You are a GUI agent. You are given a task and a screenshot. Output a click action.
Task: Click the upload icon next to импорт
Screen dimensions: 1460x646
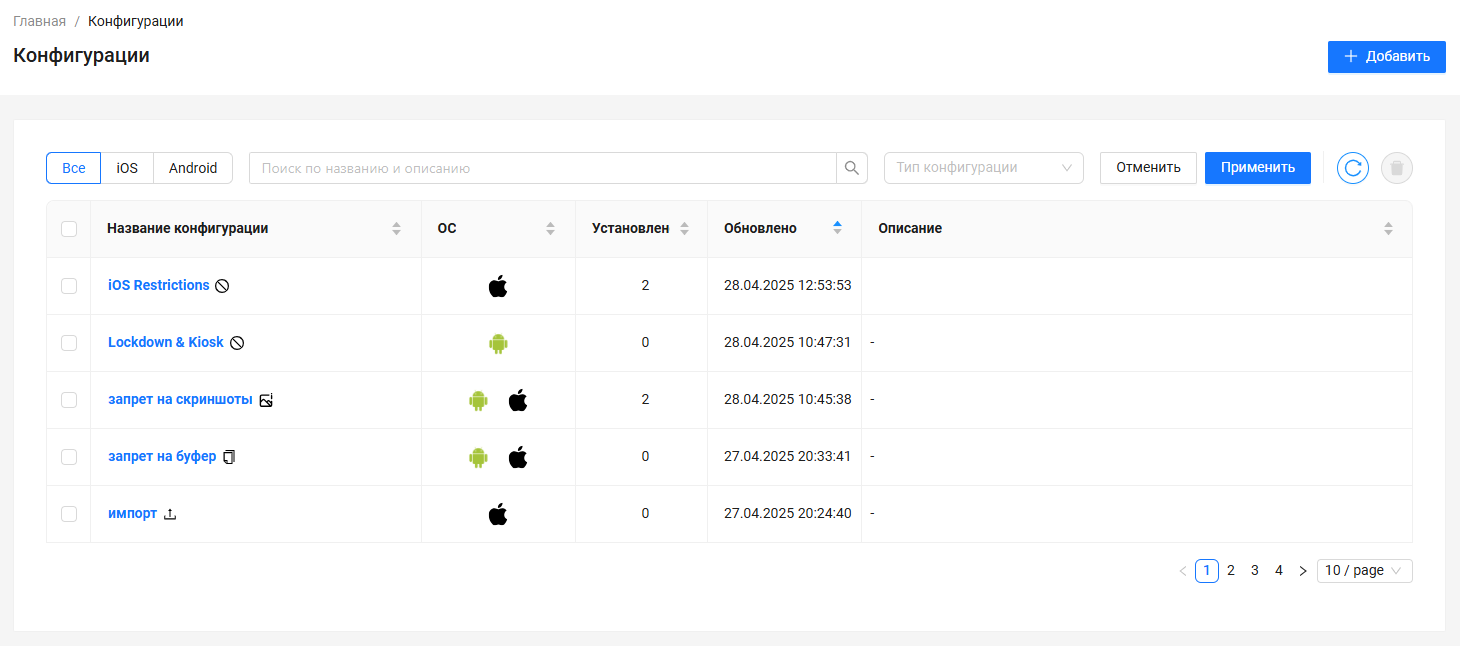click(170, 514)
